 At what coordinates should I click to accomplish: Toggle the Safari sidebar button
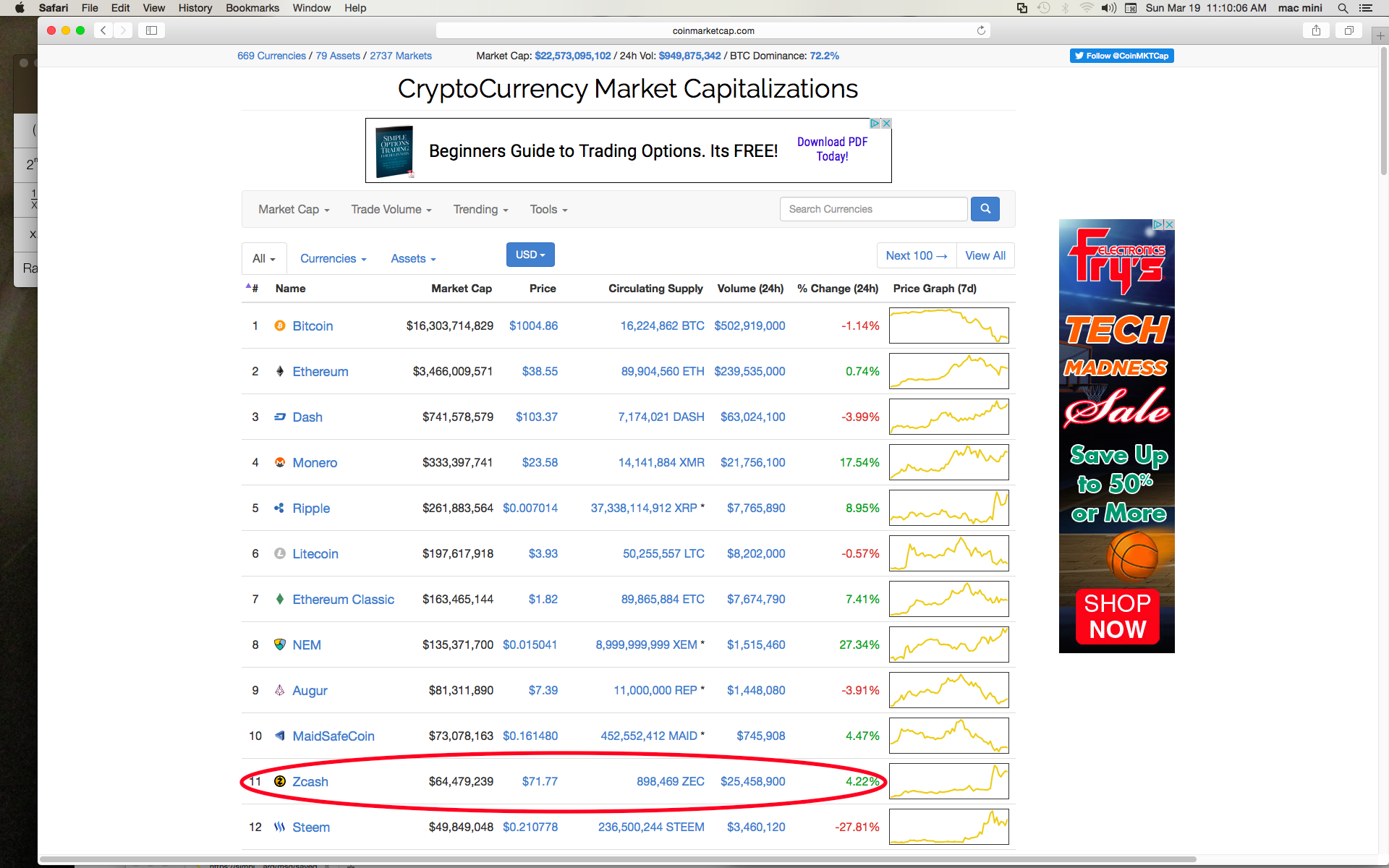pos(151,30)
